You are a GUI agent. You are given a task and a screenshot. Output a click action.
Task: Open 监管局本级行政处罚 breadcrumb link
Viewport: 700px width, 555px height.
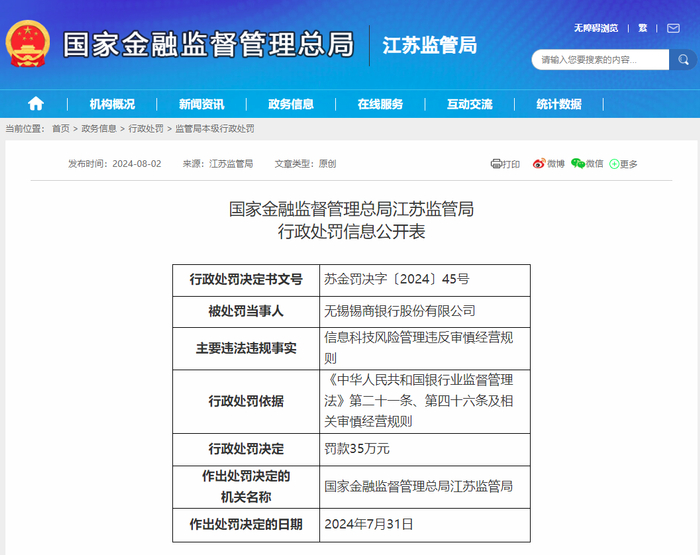pos(215,129)
